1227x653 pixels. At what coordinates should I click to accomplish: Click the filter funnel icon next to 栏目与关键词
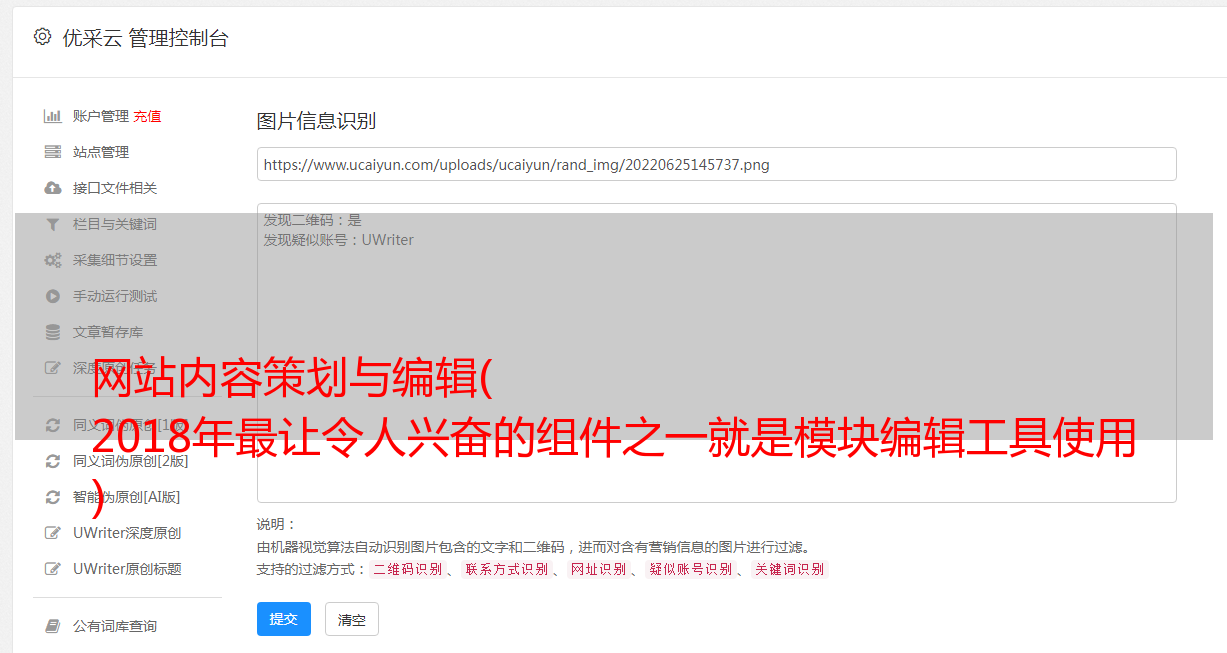(x=53, y=224)
